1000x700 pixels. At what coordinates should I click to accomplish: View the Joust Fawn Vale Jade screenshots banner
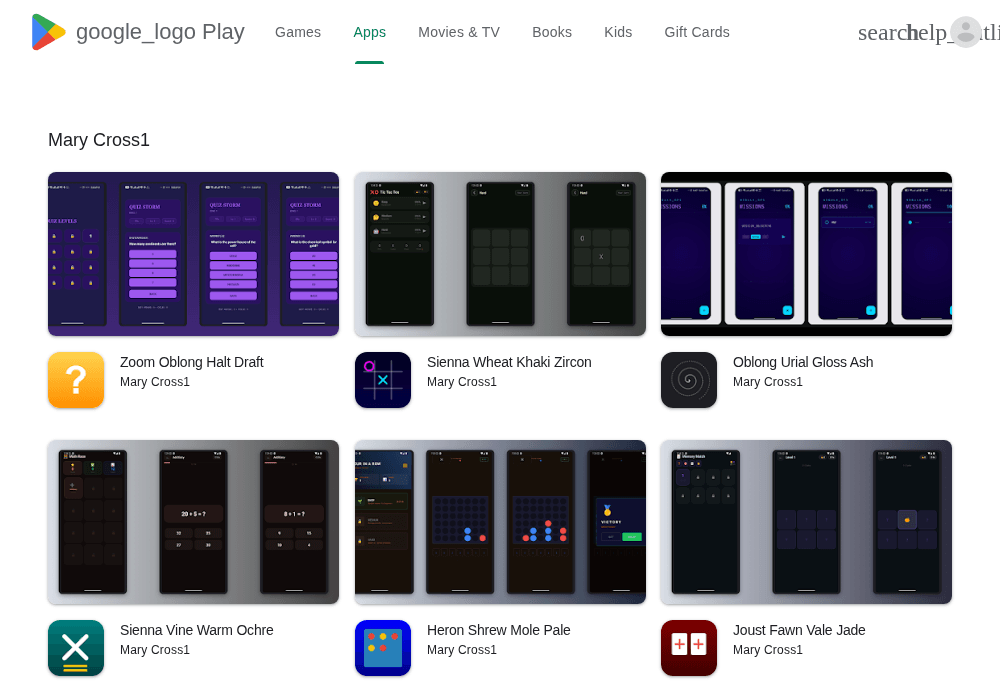(806, 521)
